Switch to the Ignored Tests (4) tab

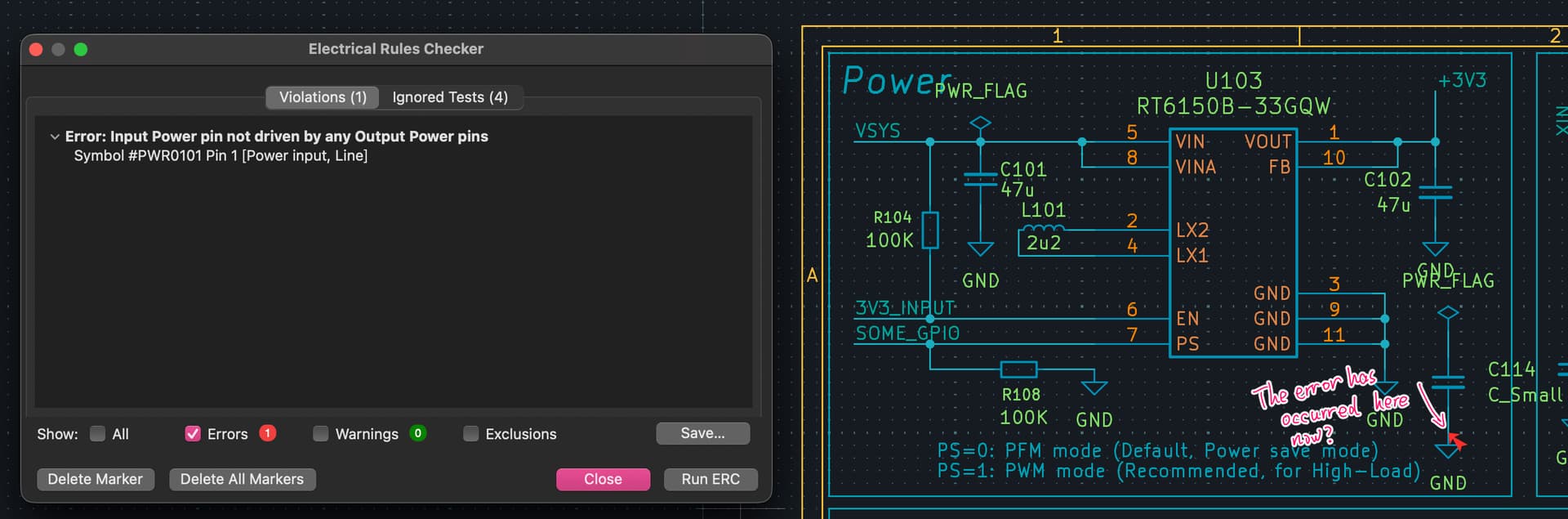450,97
